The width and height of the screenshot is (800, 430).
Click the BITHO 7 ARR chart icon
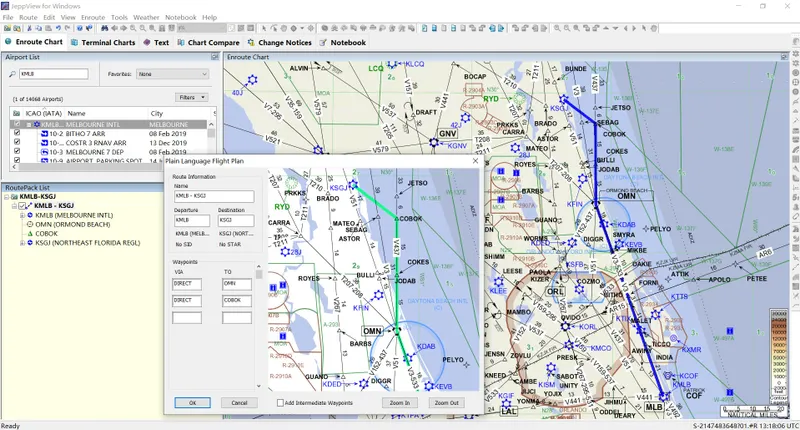[x=44, y=134]
